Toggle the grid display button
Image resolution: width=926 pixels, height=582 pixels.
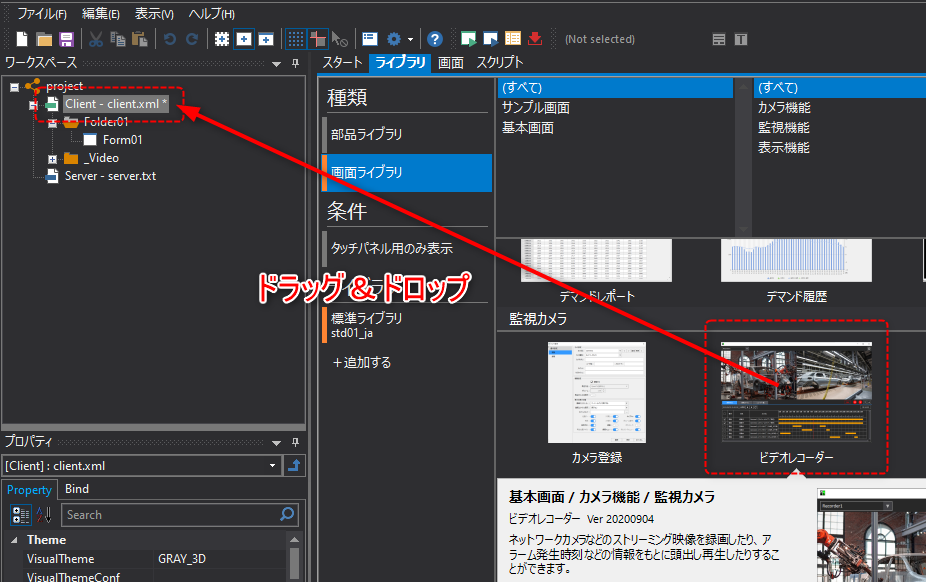click(296, 38)
